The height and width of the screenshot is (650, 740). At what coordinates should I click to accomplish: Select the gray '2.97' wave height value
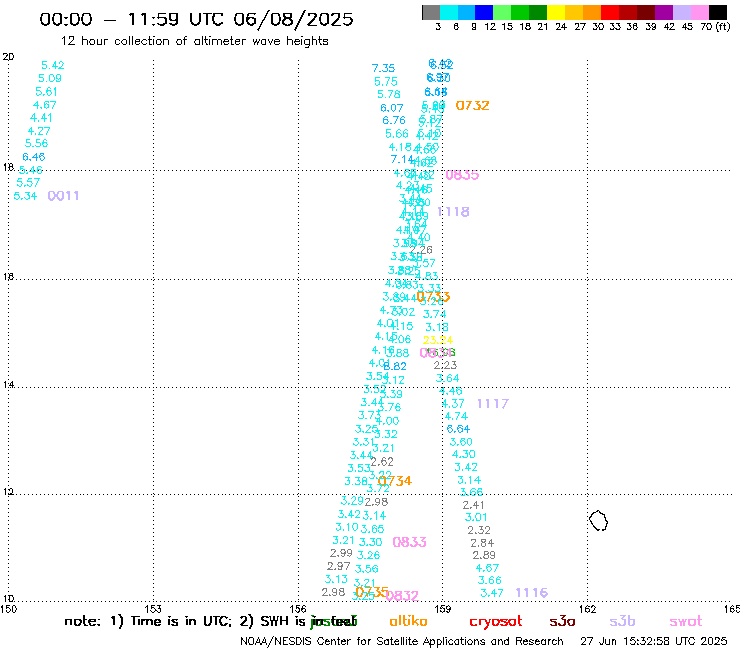point(338,566)
